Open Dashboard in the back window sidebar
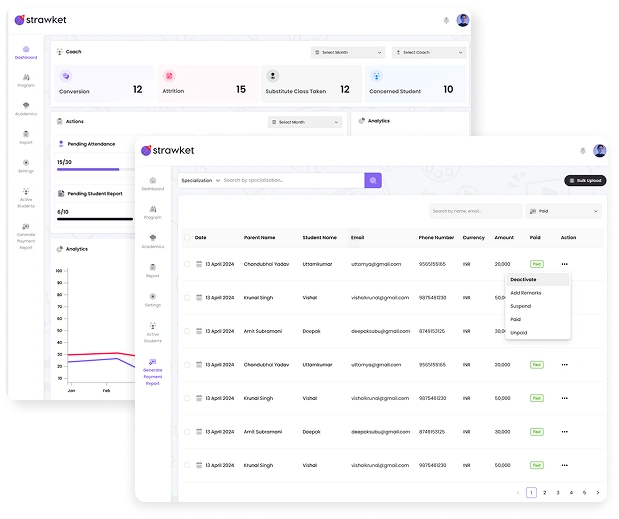The width and height of the screenshot is (619, 519). (x=26, y=52)
